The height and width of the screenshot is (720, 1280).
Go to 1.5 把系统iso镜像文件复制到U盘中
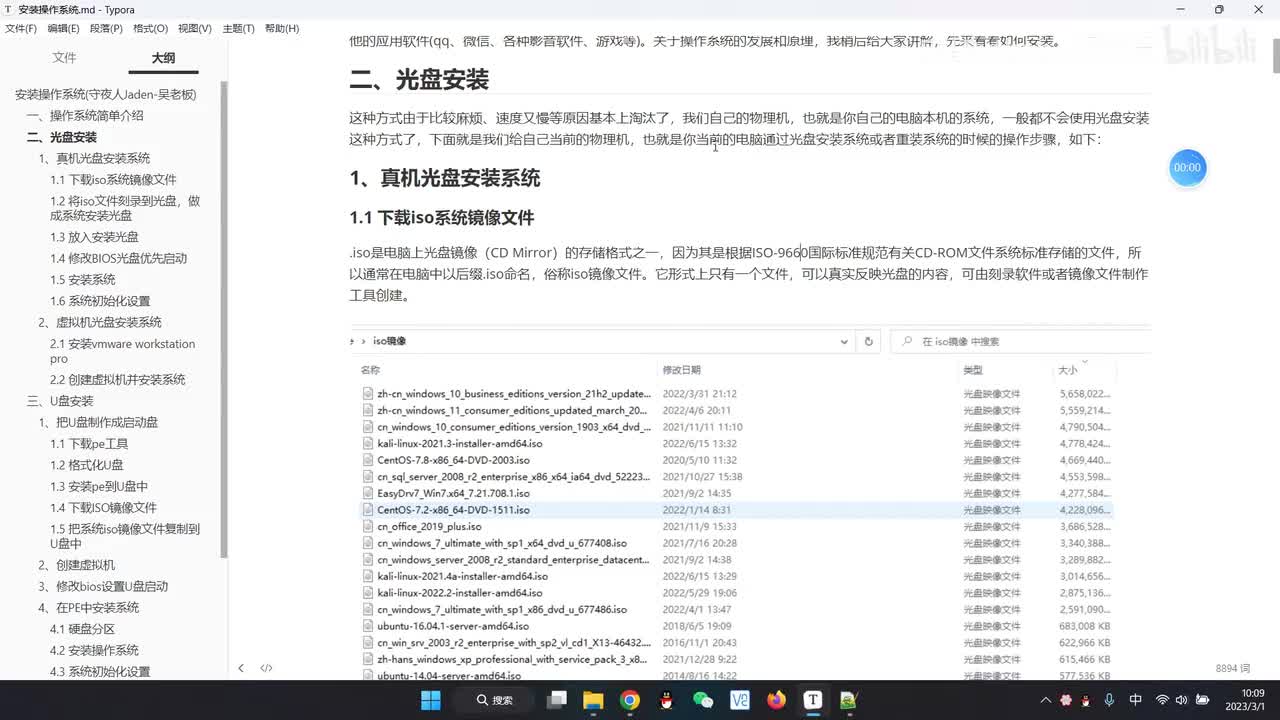pos(125,536)
